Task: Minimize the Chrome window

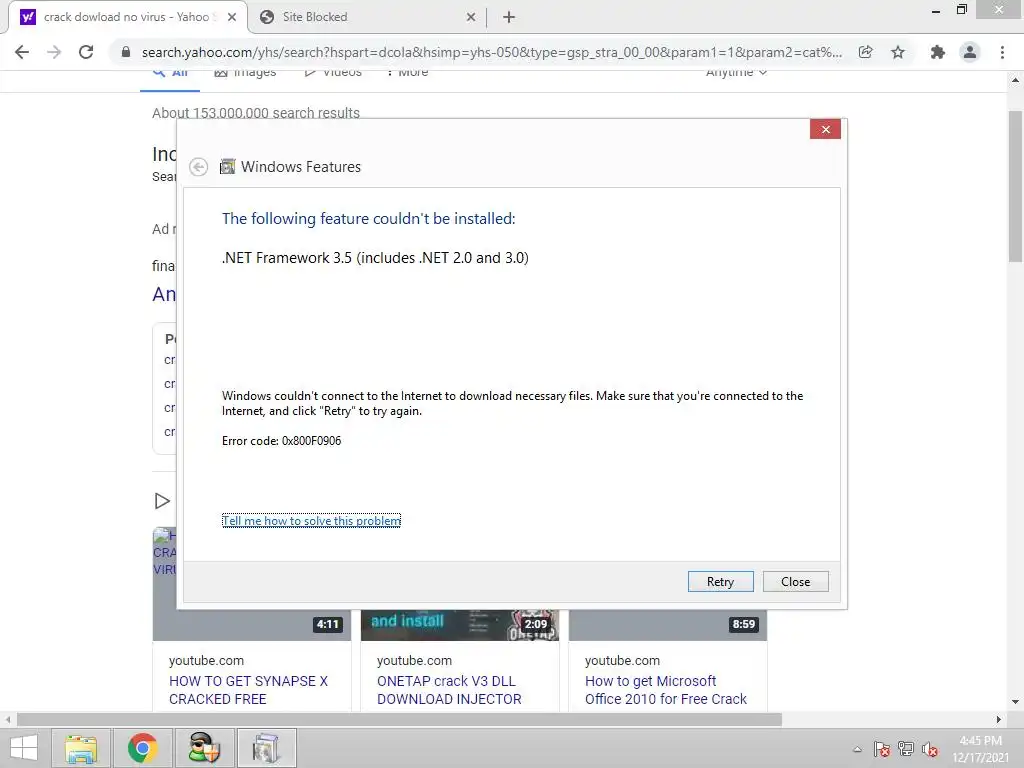Action: 936,10
